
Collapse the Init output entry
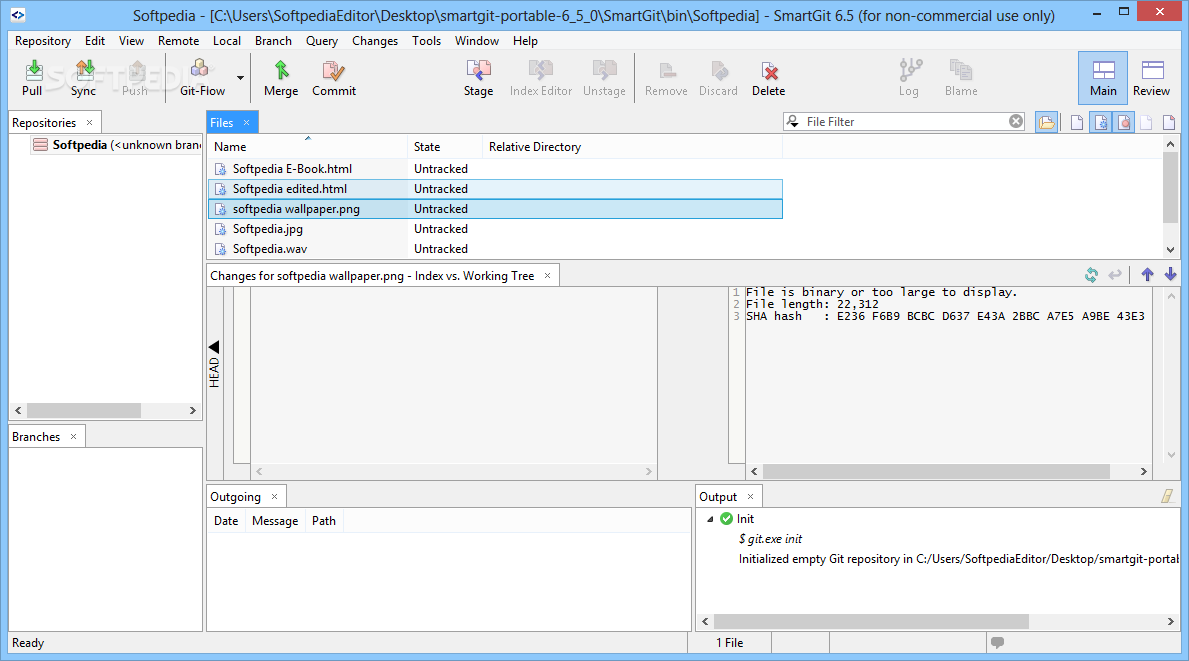[x=710, y=519]
